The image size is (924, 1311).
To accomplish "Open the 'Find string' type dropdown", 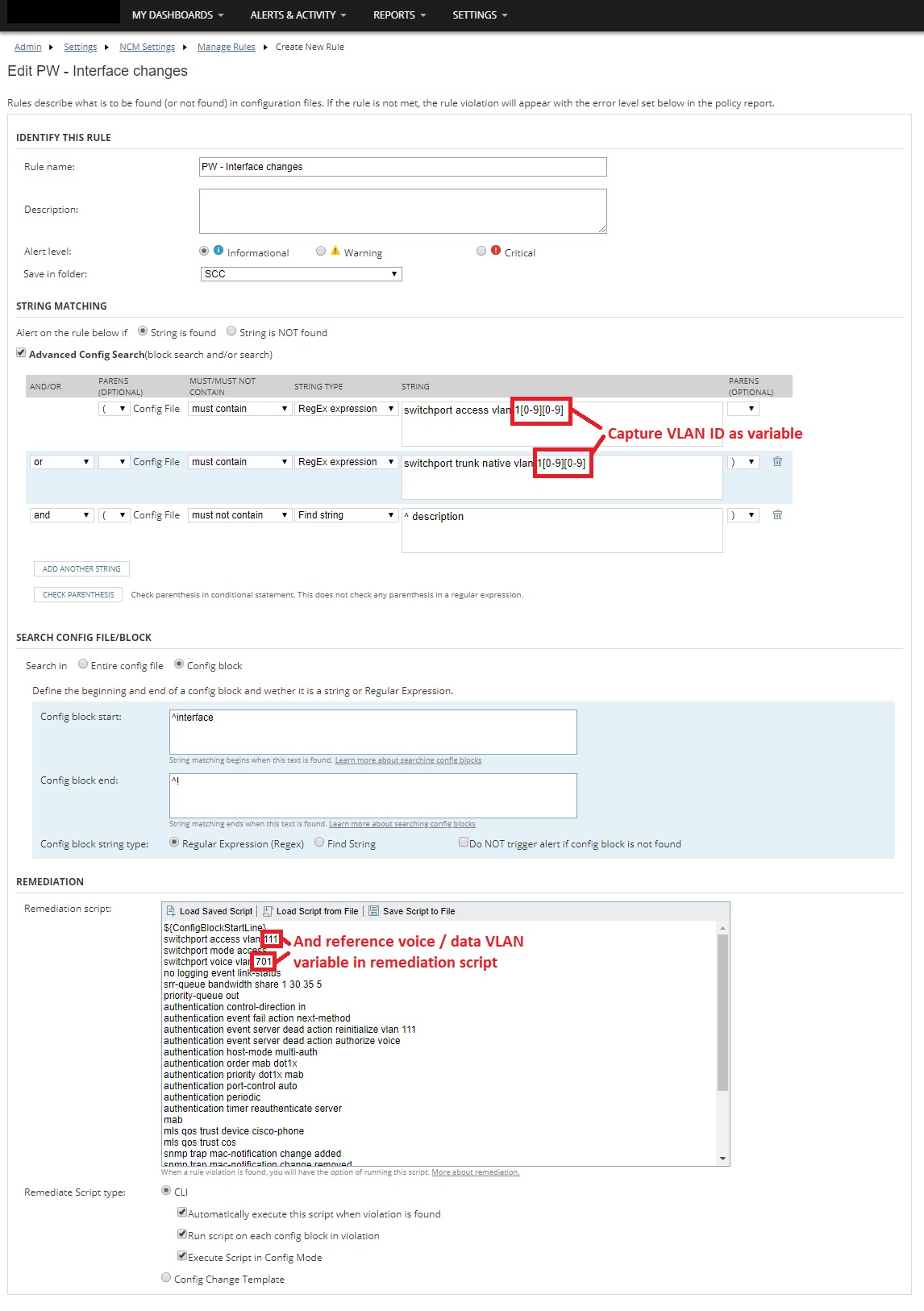I will tap(347, 515).
